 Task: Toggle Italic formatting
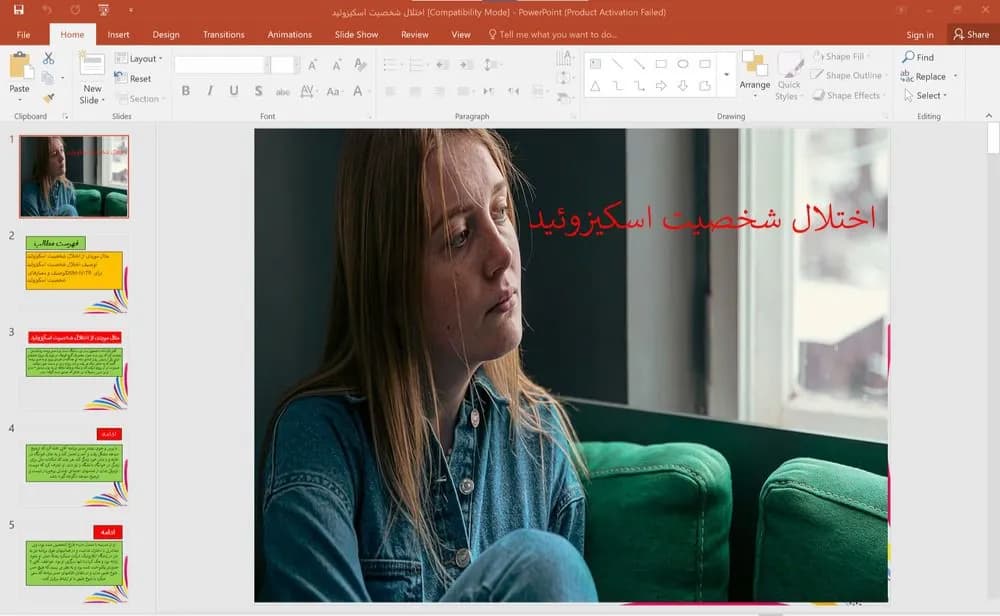click(x=210, y=91)
